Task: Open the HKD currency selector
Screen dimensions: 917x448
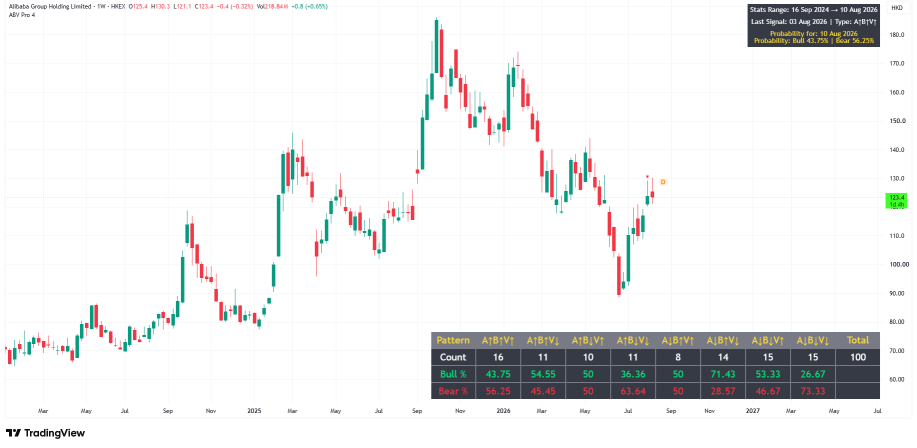Action: coord(896,8)
